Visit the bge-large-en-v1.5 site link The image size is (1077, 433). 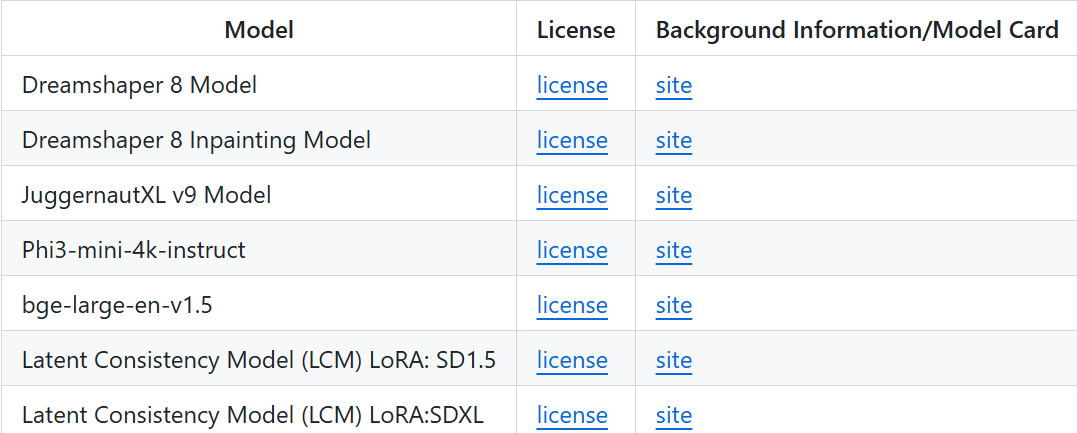click(x=673, y=305)
